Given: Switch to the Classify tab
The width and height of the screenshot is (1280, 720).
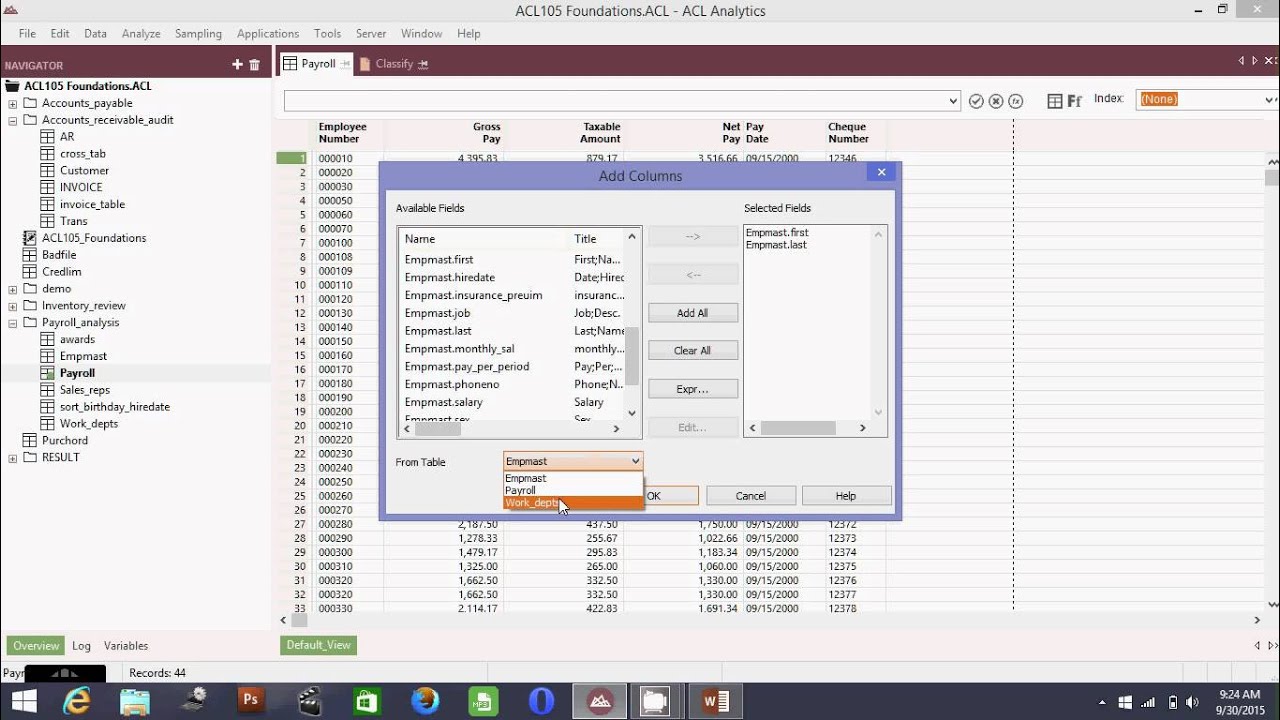Looking at the screenshot, I should tap(394, 64).
